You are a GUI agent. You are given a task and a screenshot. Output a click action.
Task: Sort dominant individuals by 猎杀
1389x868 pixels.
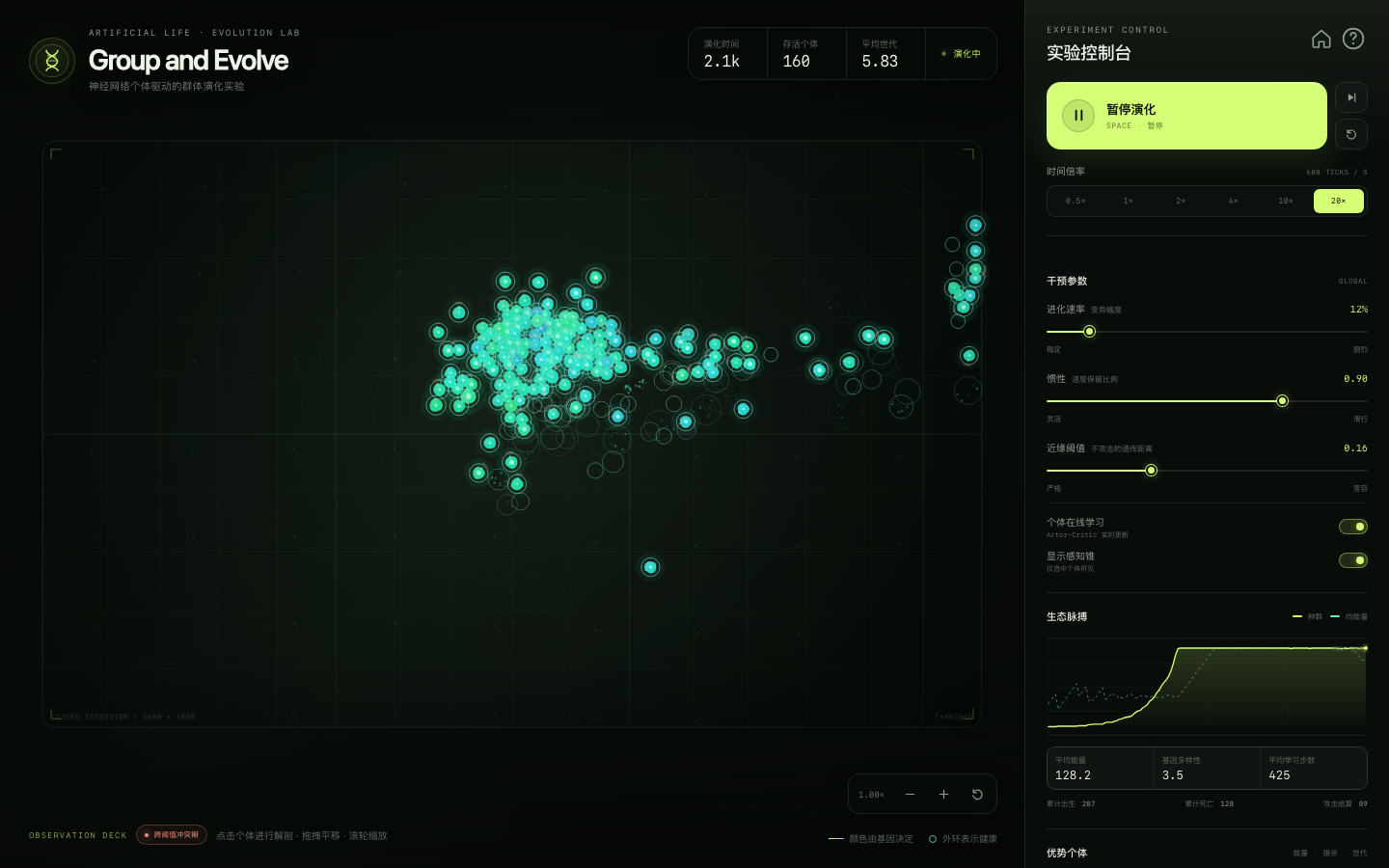1330,854
